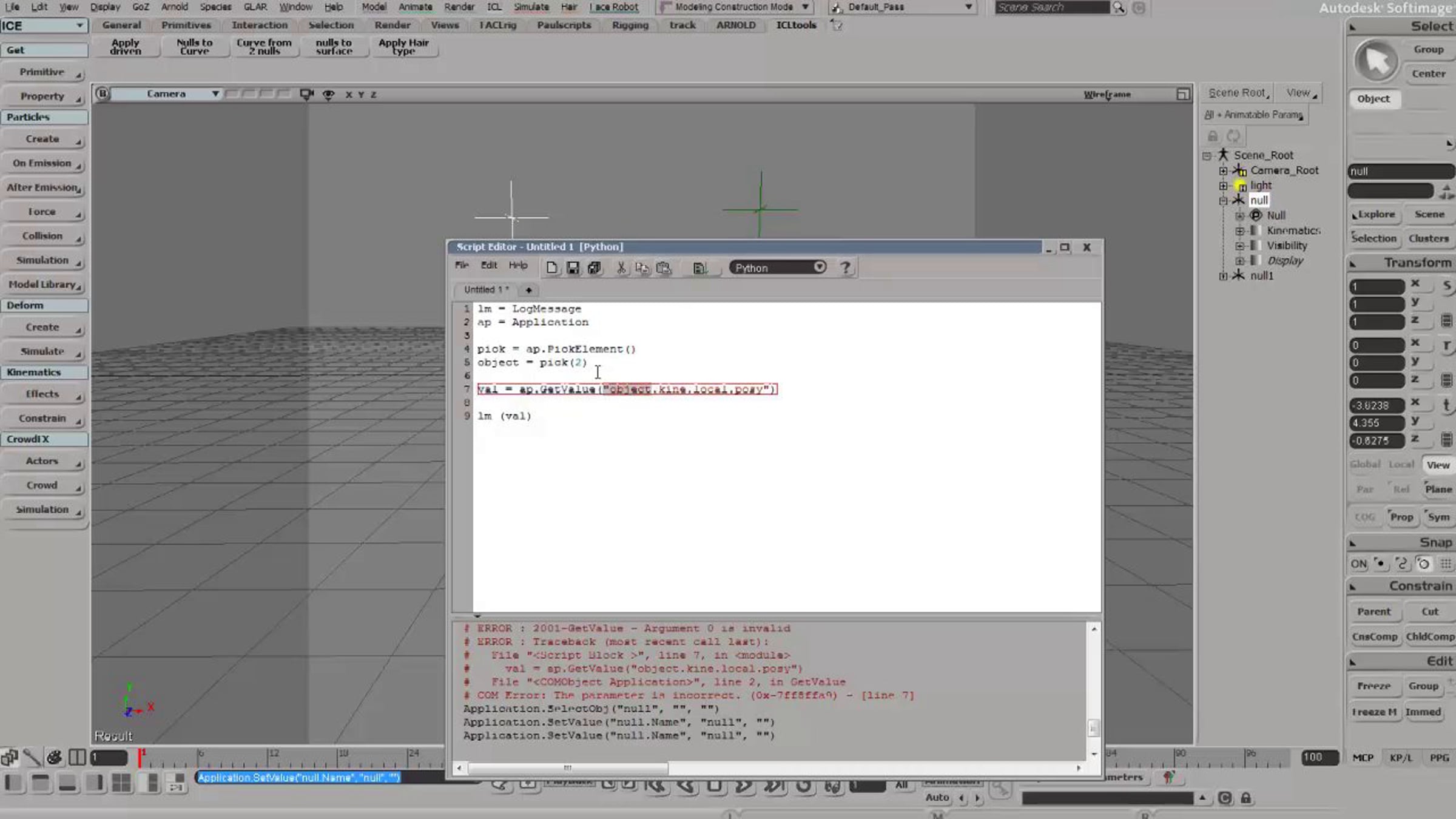Screen dimensions: 1456x819
Task: Open Script Editor Edit menu
Action: point(489,265)
